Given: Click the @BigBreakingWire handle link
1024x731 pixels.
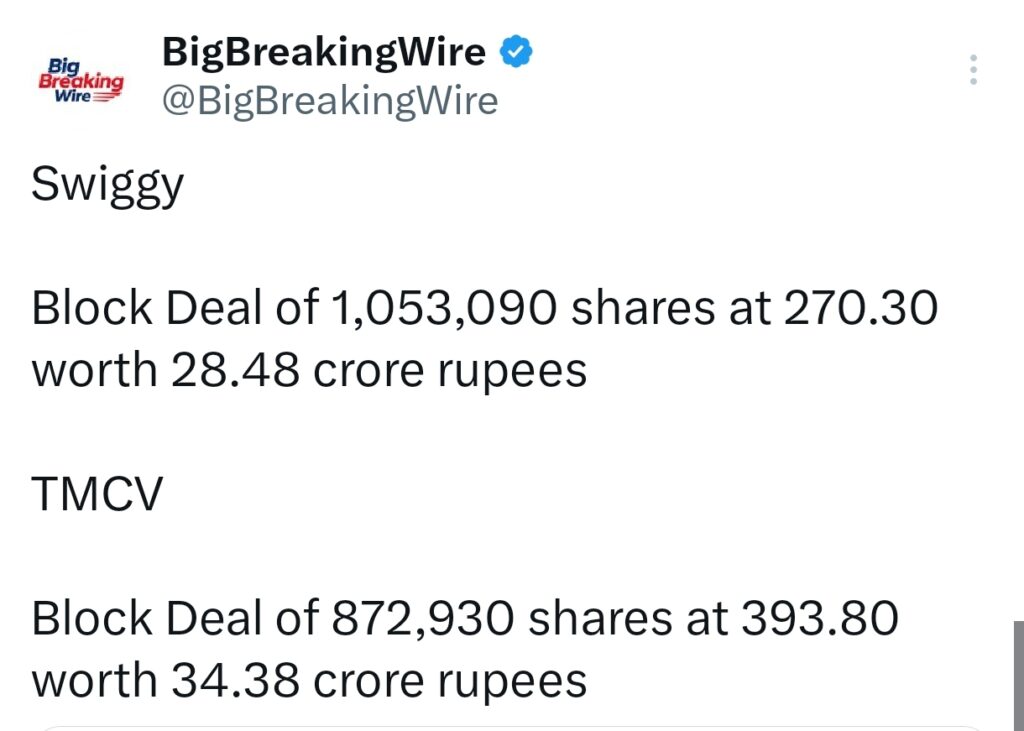Looking at the screenshot, I should [330, 99].
